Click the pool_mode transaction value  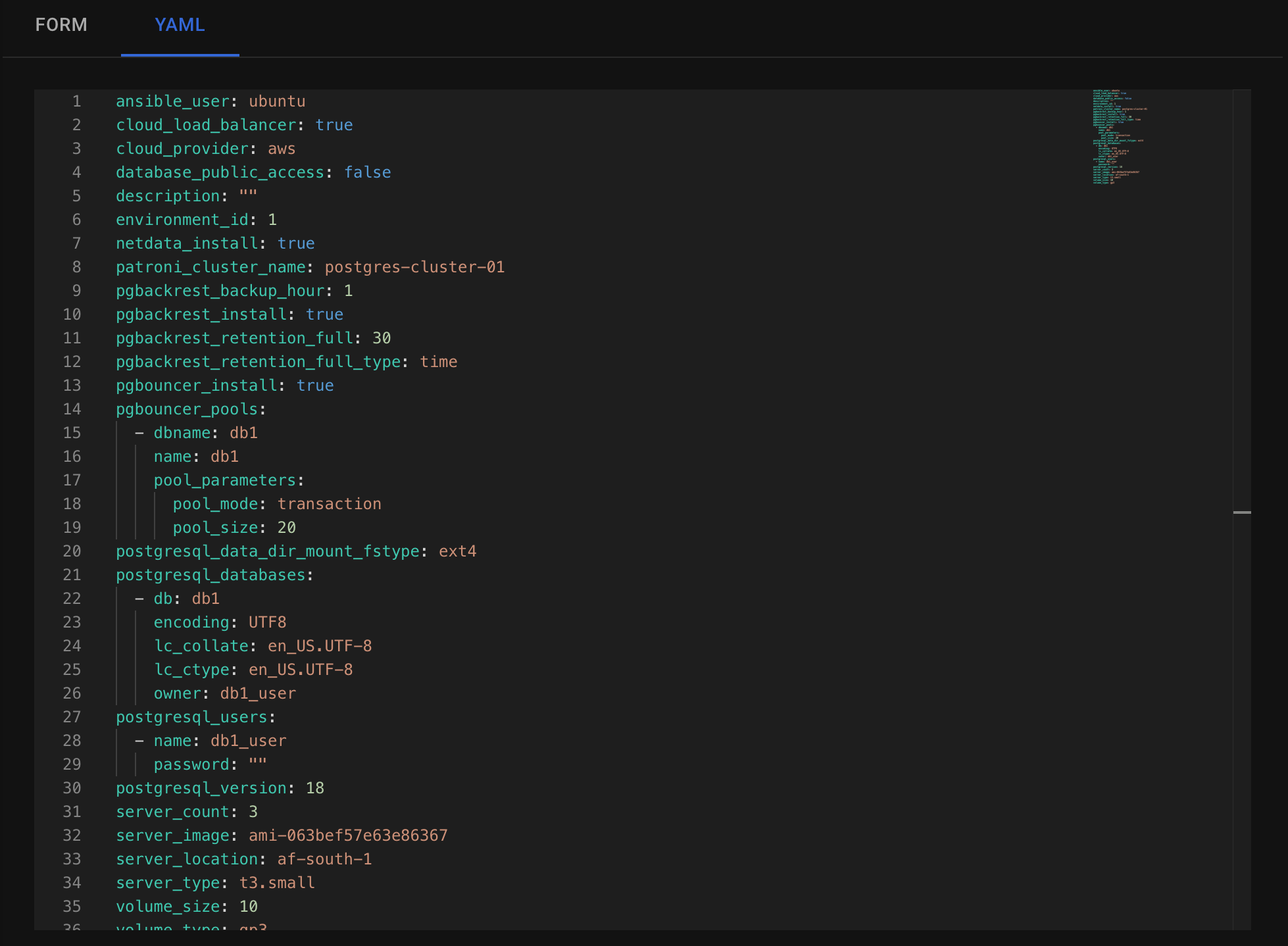point(329,504)
